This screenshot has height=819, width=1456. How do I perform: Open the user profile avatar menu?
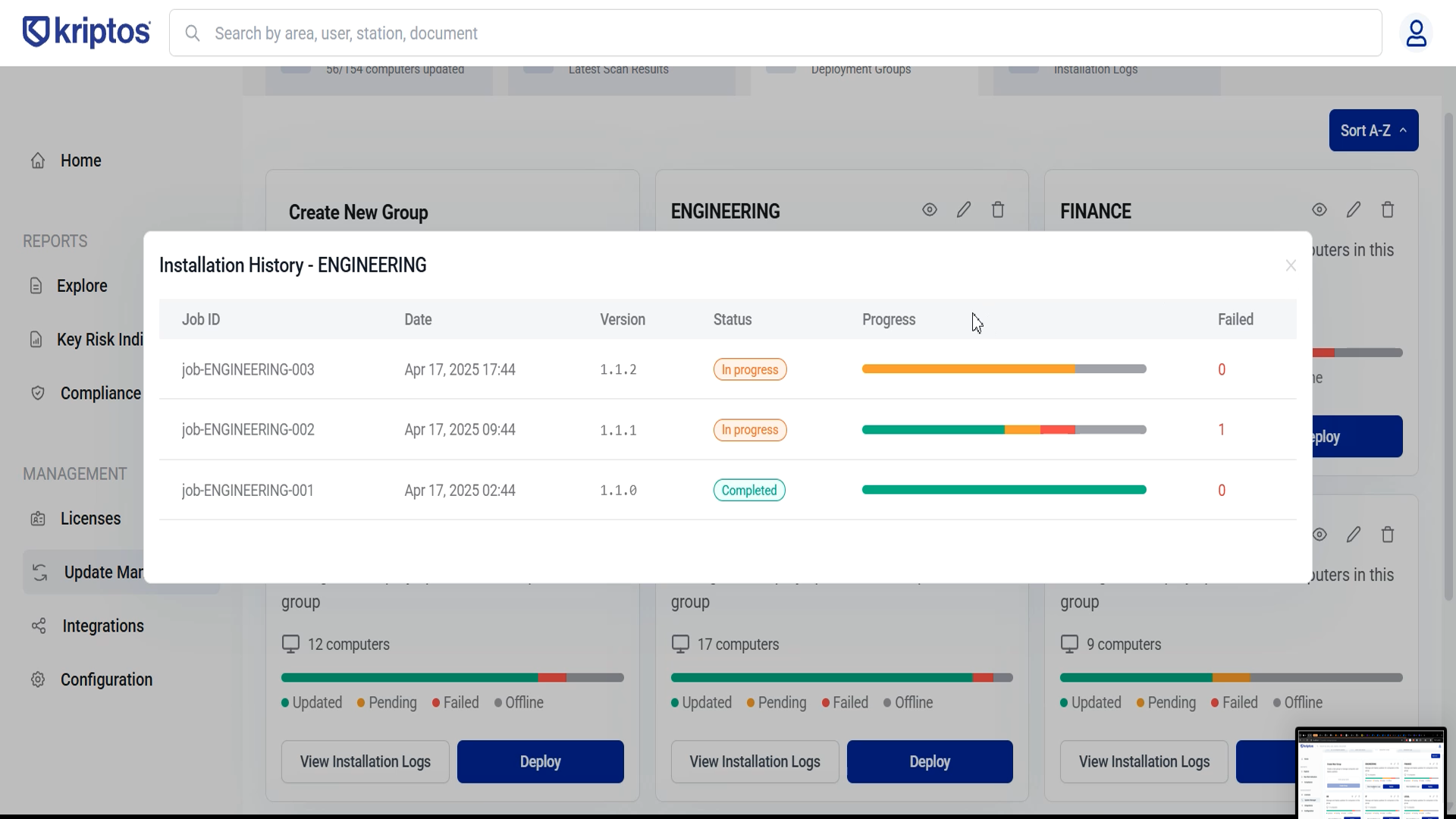pos(1417,33)
